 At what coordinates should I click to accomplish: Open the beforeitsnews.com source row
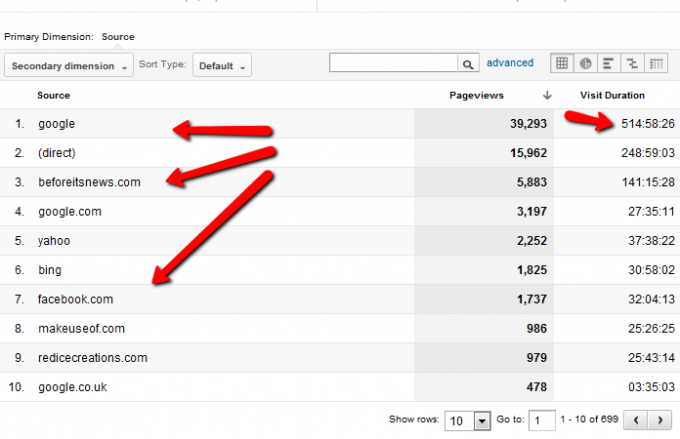pyautogui.click(x=89, y=182)
